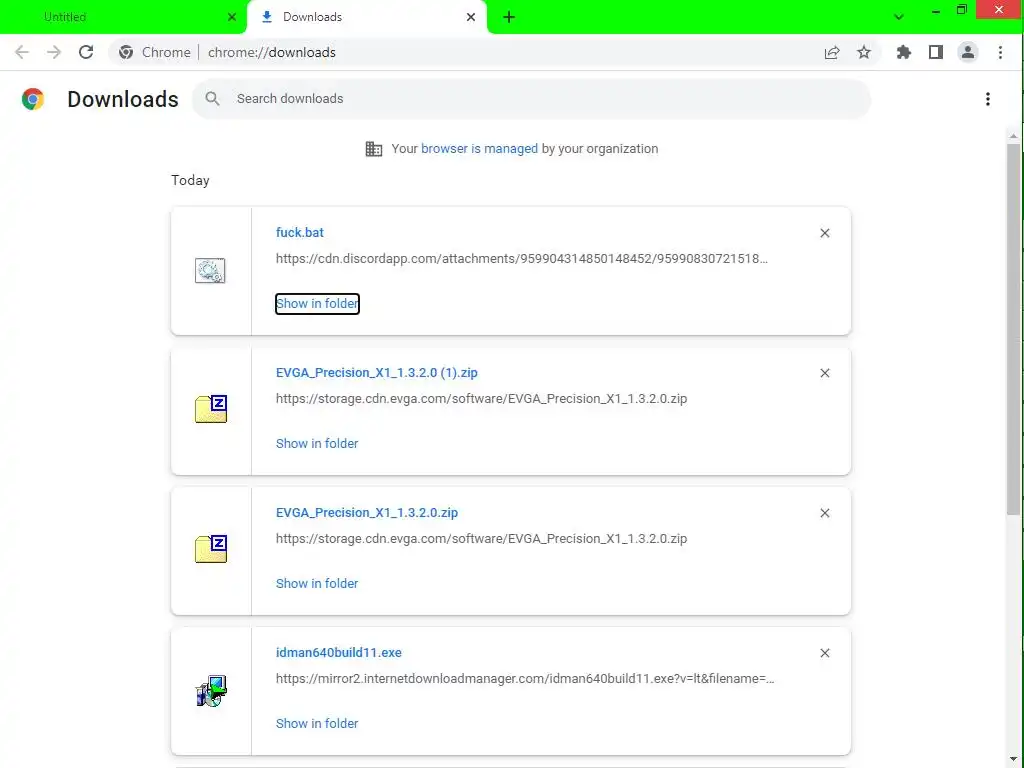Click the page's vertical scrollbar thumb

coord(1013,330)
